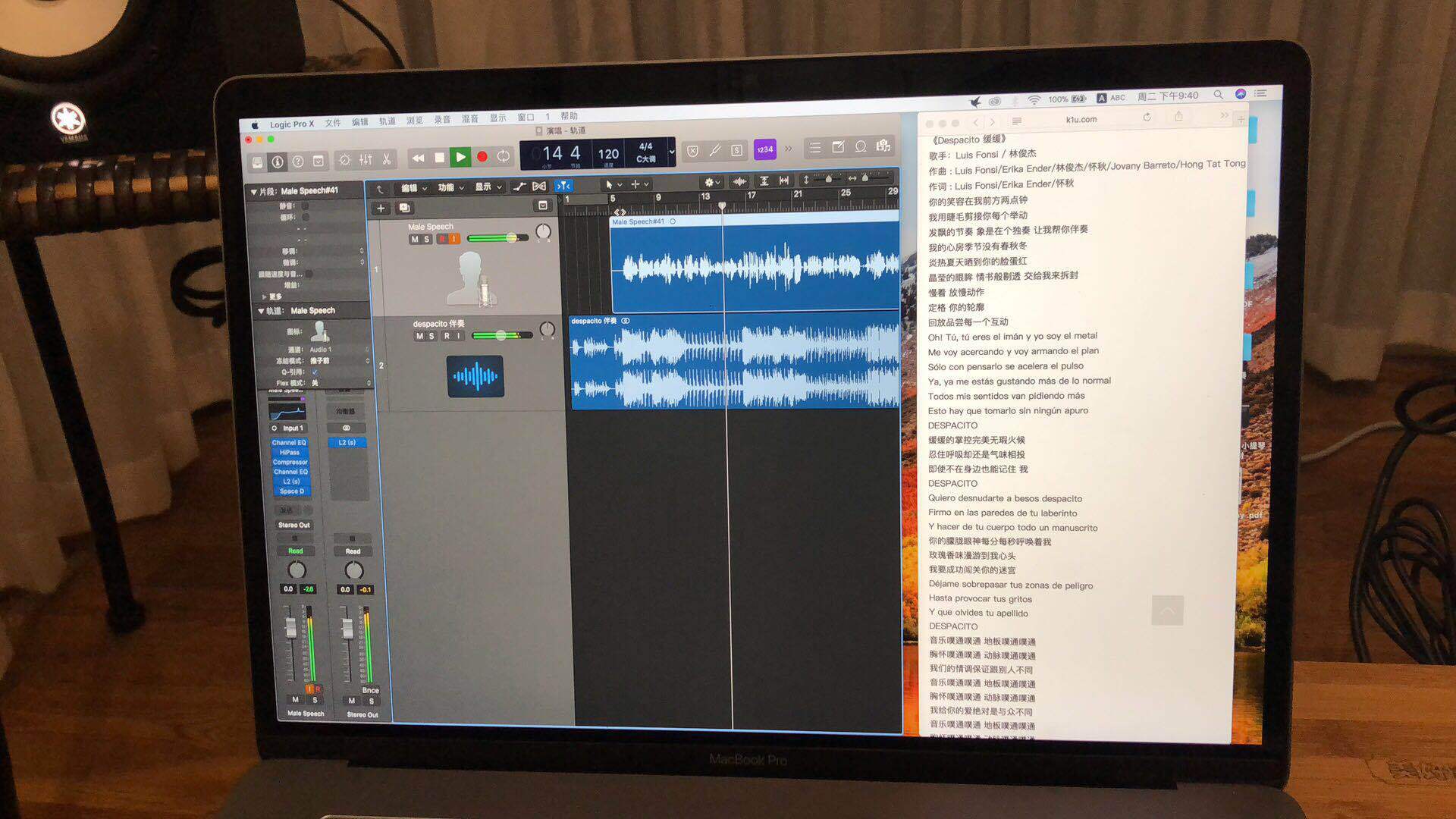Open the Editors scissors button

pos(386,159)
